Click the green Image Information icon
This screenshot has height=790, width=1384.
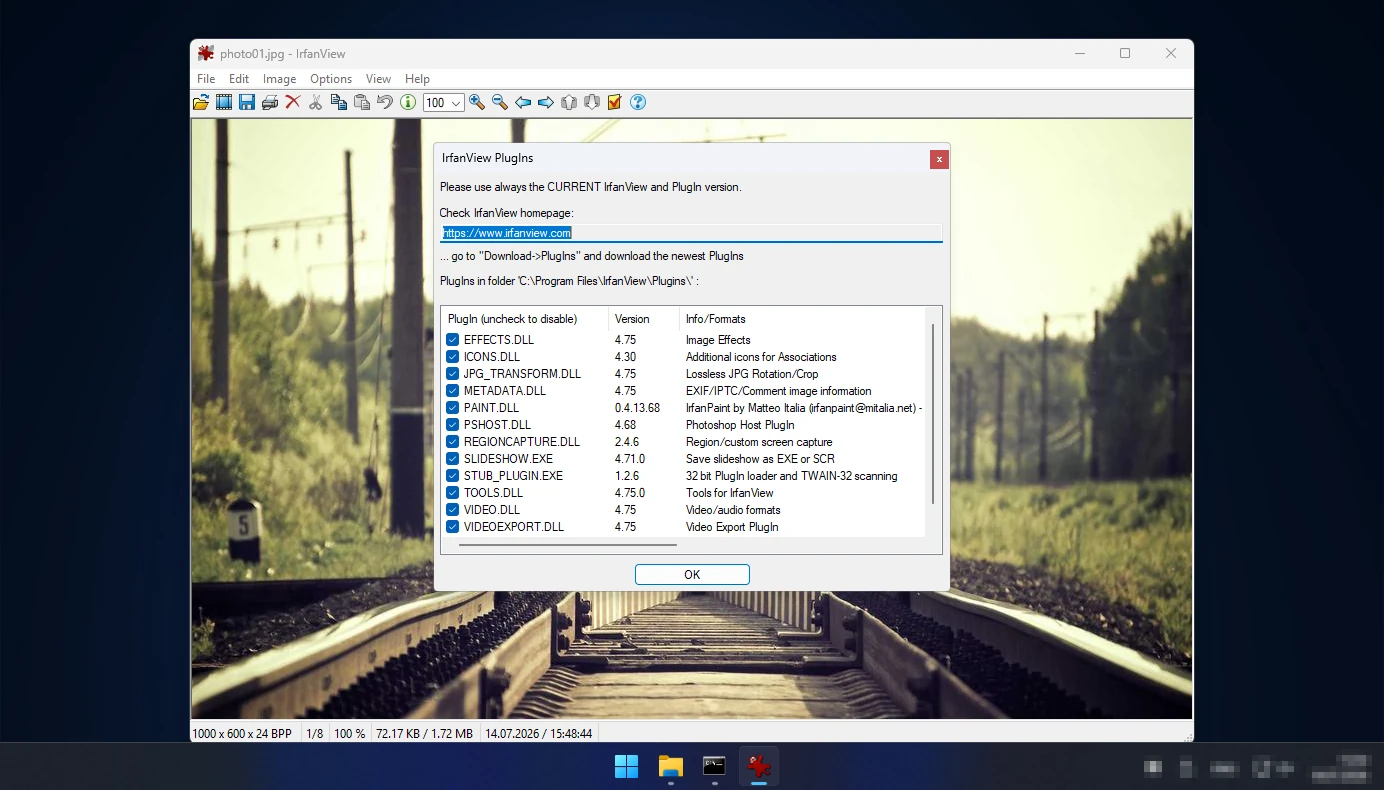408,102
